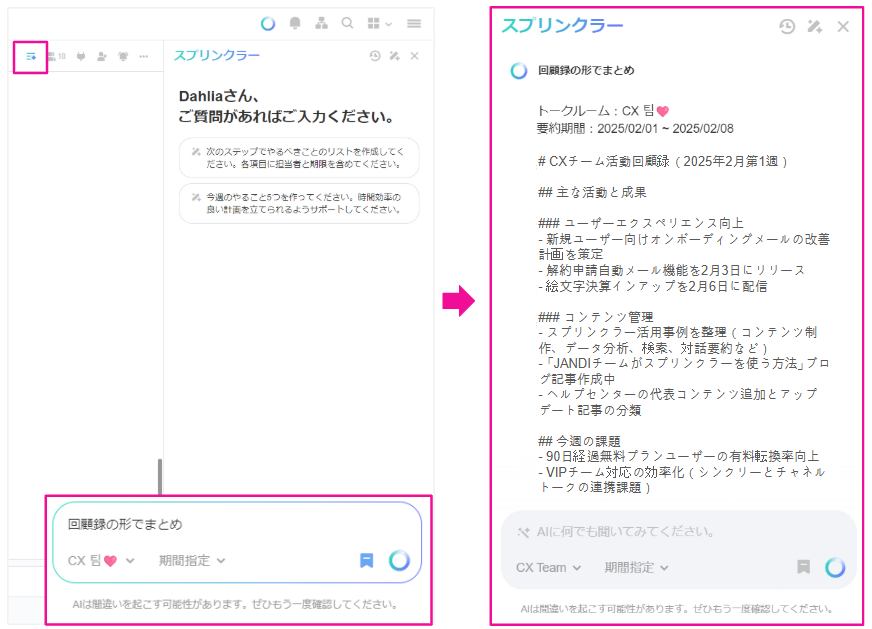
Task: Click the magic wand icon in the right Sprinkler panel
Action: coord(815,26)
